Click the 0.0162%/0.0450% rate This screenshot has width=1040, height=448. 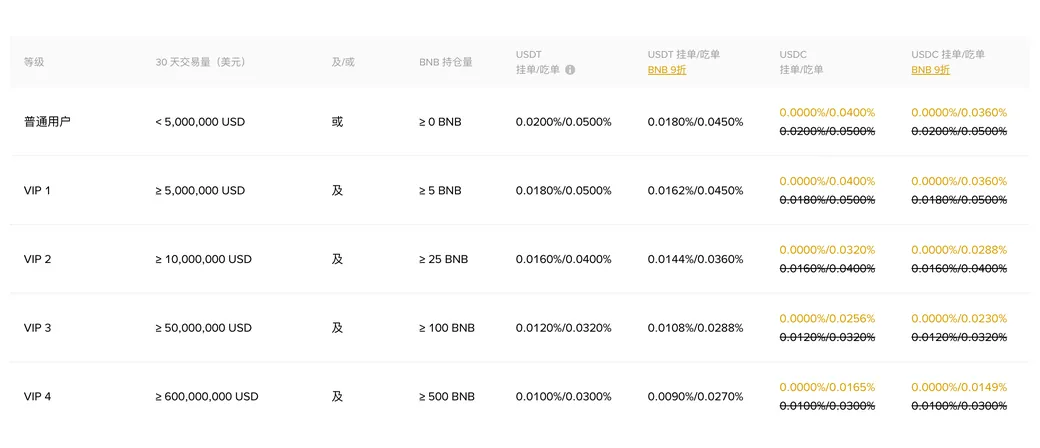pos(695,190)
